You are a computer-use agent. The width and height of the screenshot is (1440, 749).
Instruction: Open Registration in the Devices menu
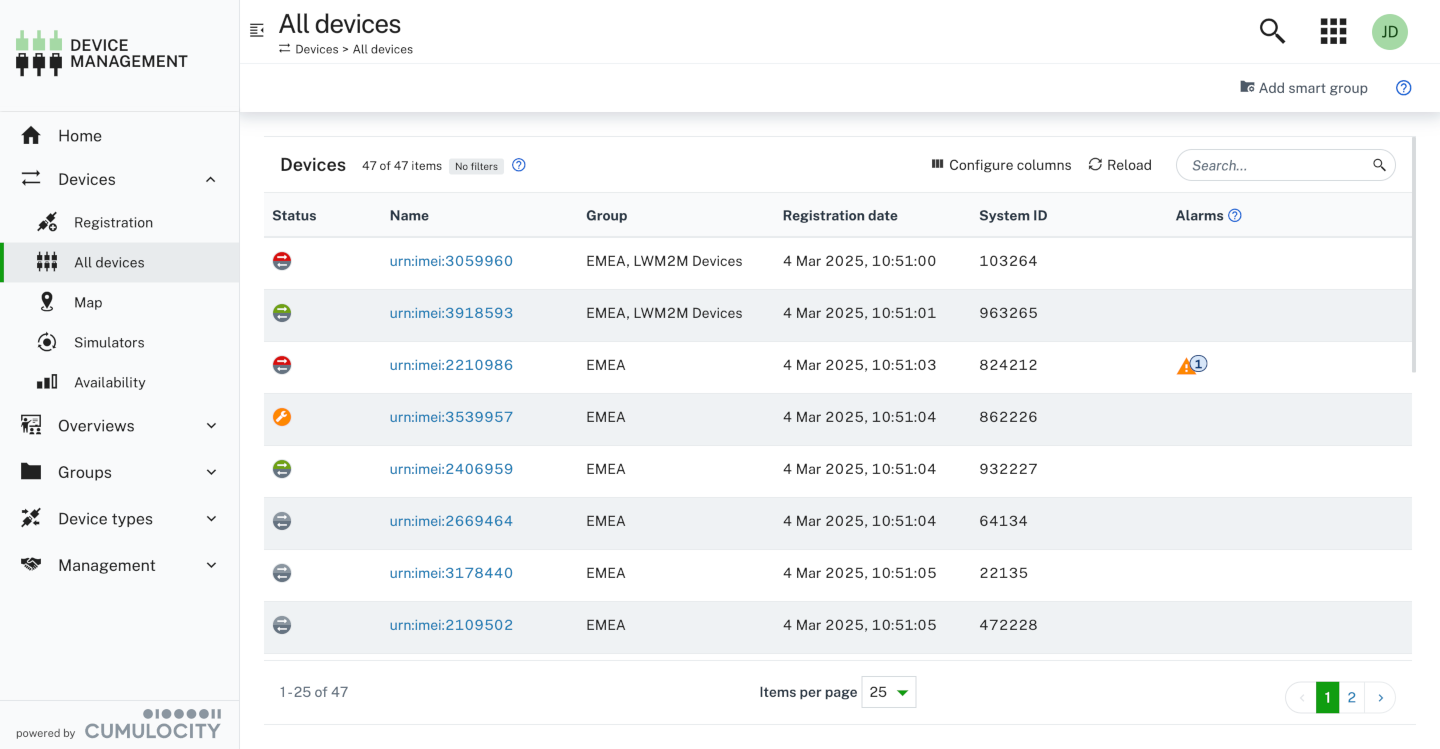click(x=113, y=223)
